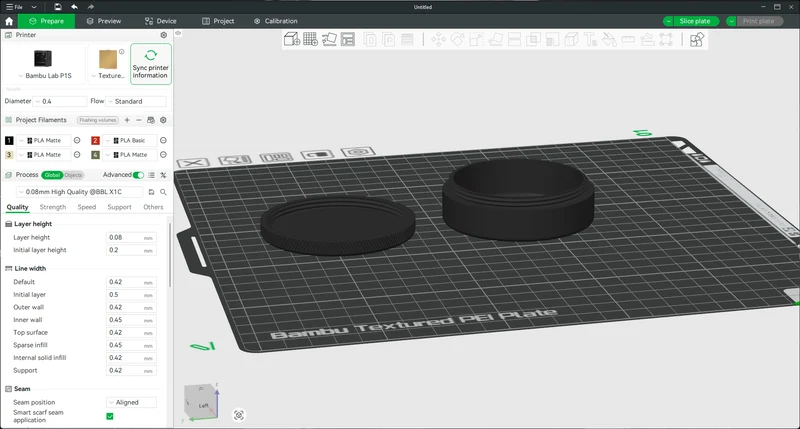Open the Strength settings tab
Image resolution: width=800 pixels, height=429 pixels.
click(x=53, y=207)
